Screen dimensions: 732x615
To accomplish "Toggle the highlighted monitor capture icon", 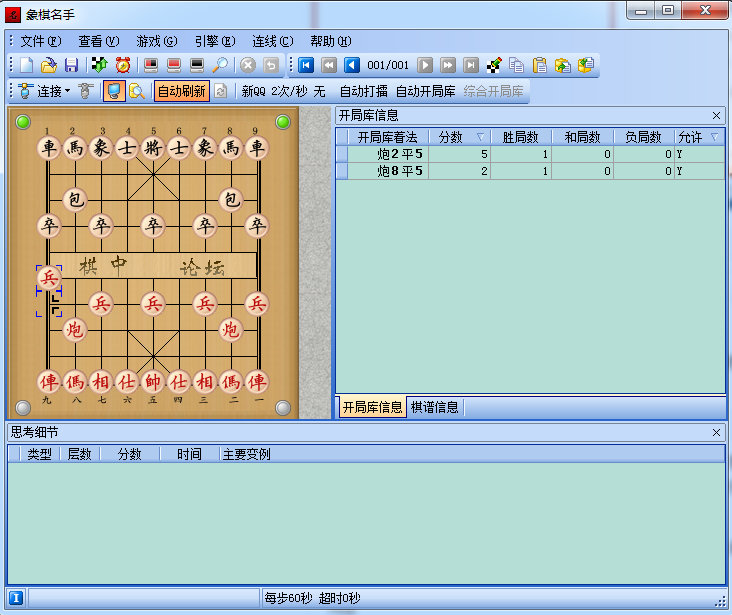I will click(x=114, y=91).
